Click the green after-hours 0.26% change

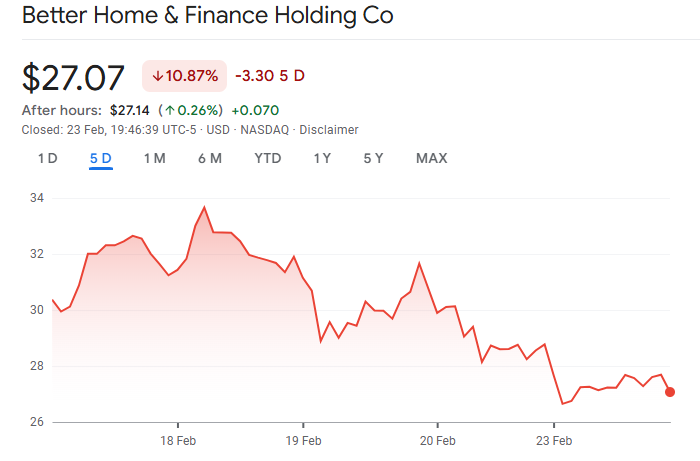[x=194, y=110]
